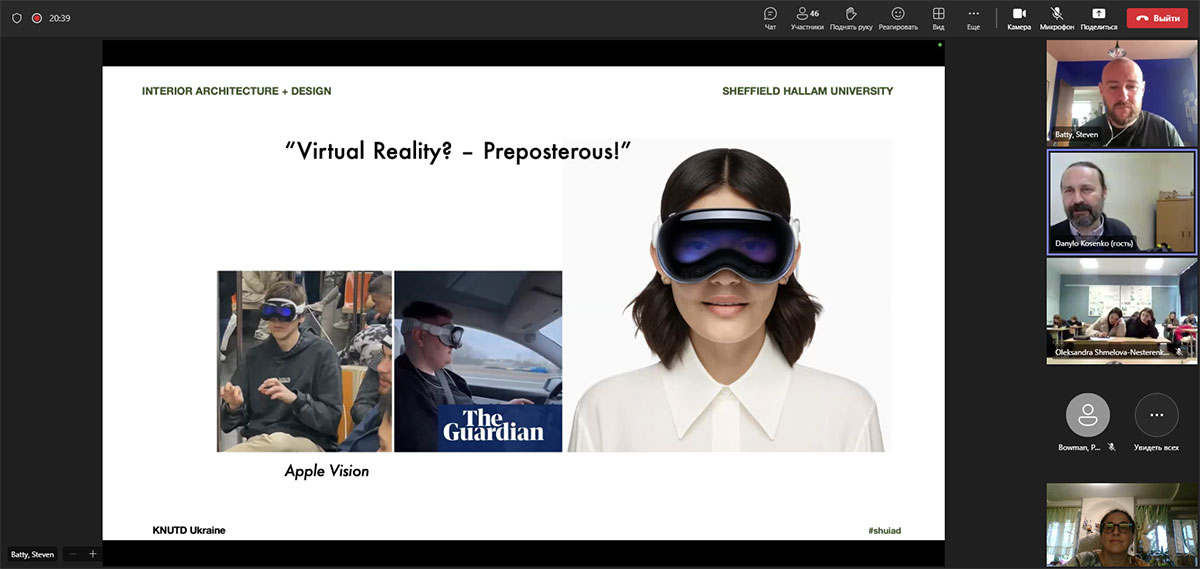Click the red recording indicator
Viewport: 1200px width, 569px height.
[37, 18]
